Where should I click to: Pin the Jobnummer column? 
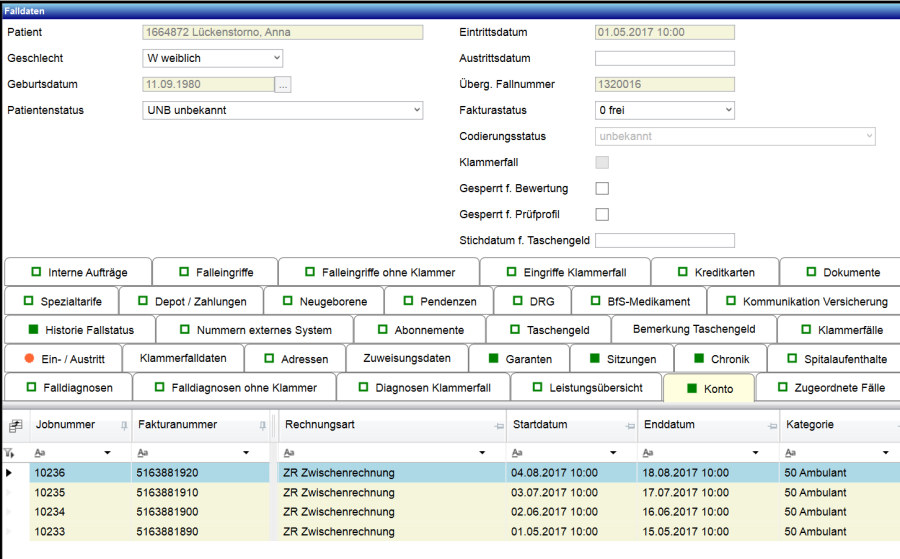pos(124,426)
